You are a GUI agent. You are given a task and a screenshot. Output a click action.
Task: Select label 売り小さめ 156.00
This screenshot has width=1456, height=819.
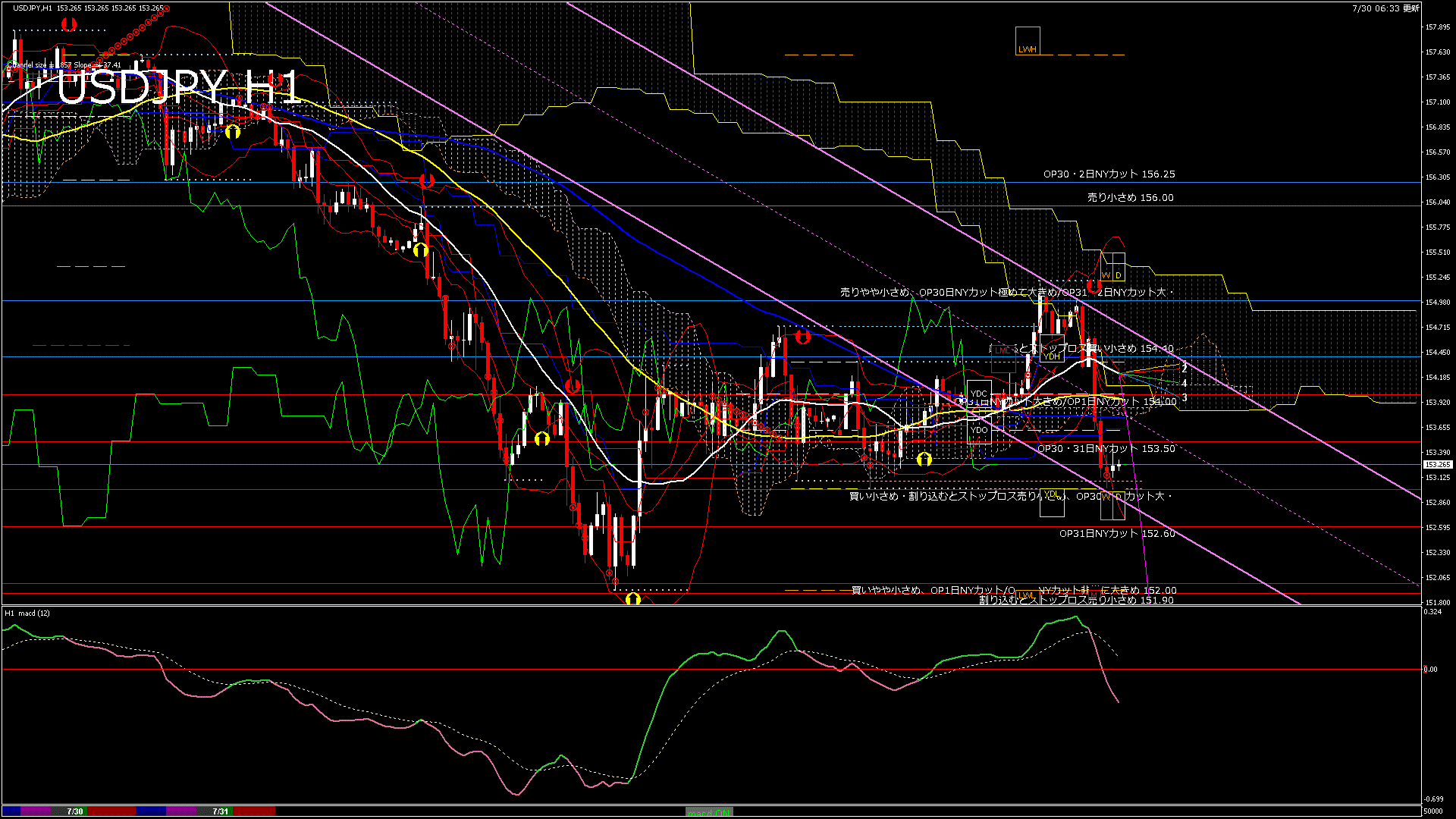(1130, 197)
